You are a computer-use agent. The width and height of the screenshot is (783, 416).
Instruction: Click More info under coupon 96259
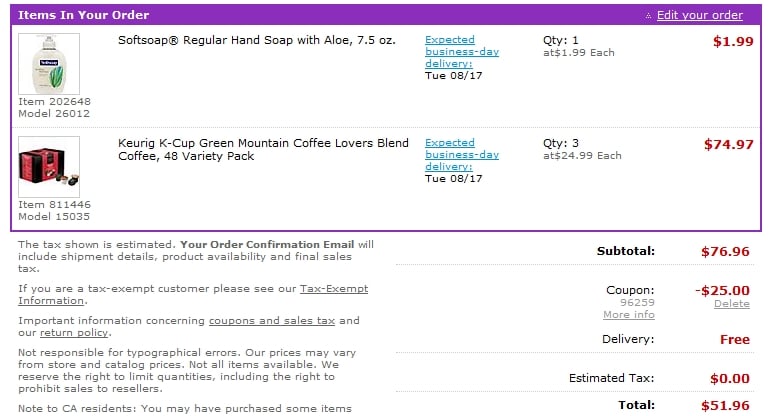click(629, 315)
